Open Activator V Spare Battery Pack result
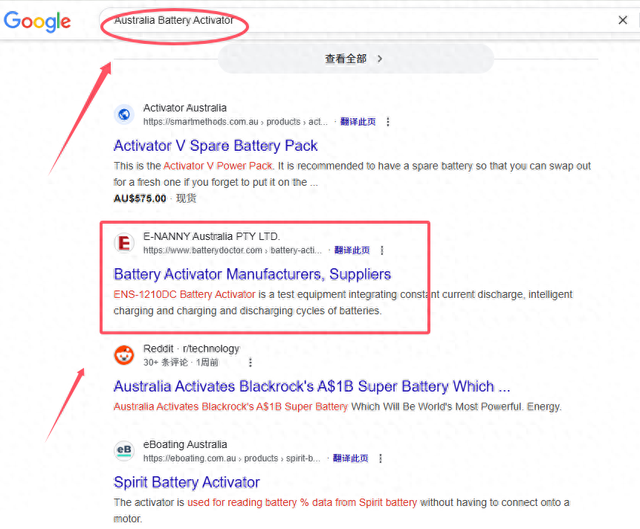The image size is (640, 529). coord(216,146)
